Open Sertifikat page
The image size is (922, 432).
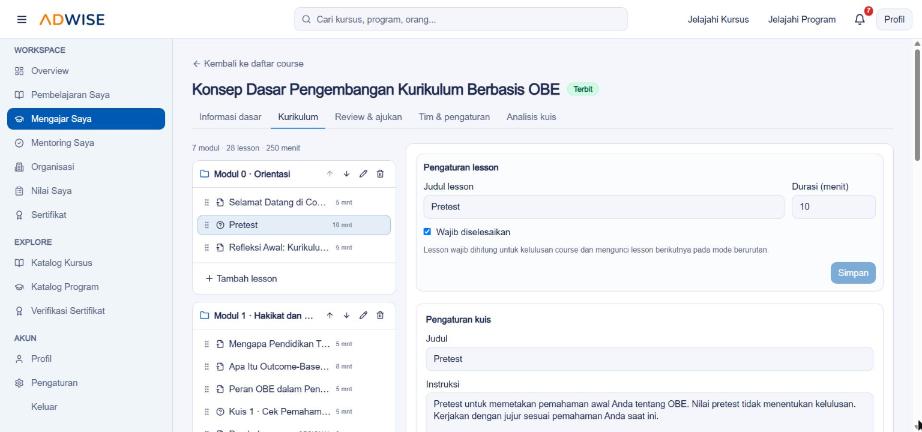click(x=86, y=215)
